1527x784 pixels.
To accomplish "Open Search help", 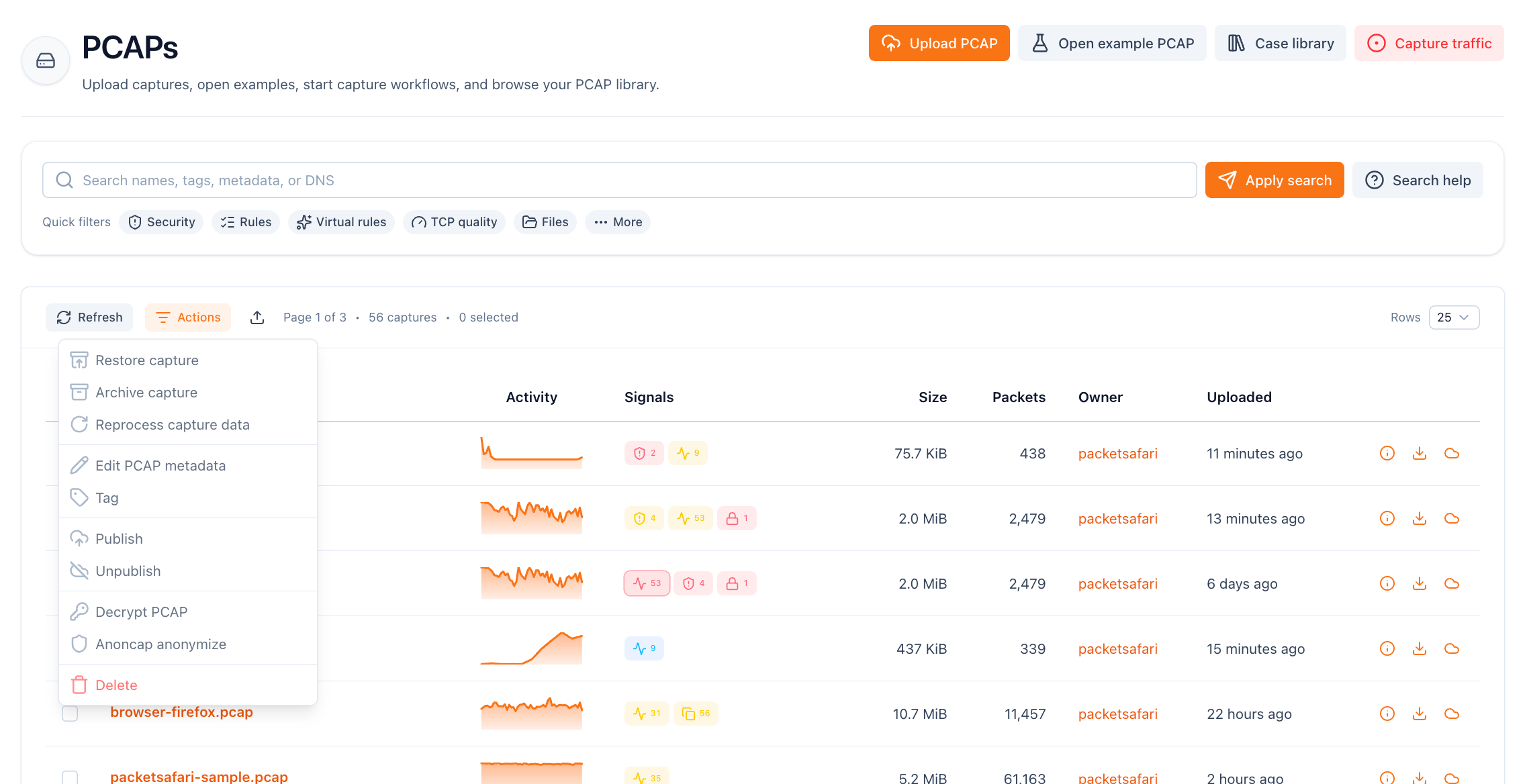I will pos(1418,180).
